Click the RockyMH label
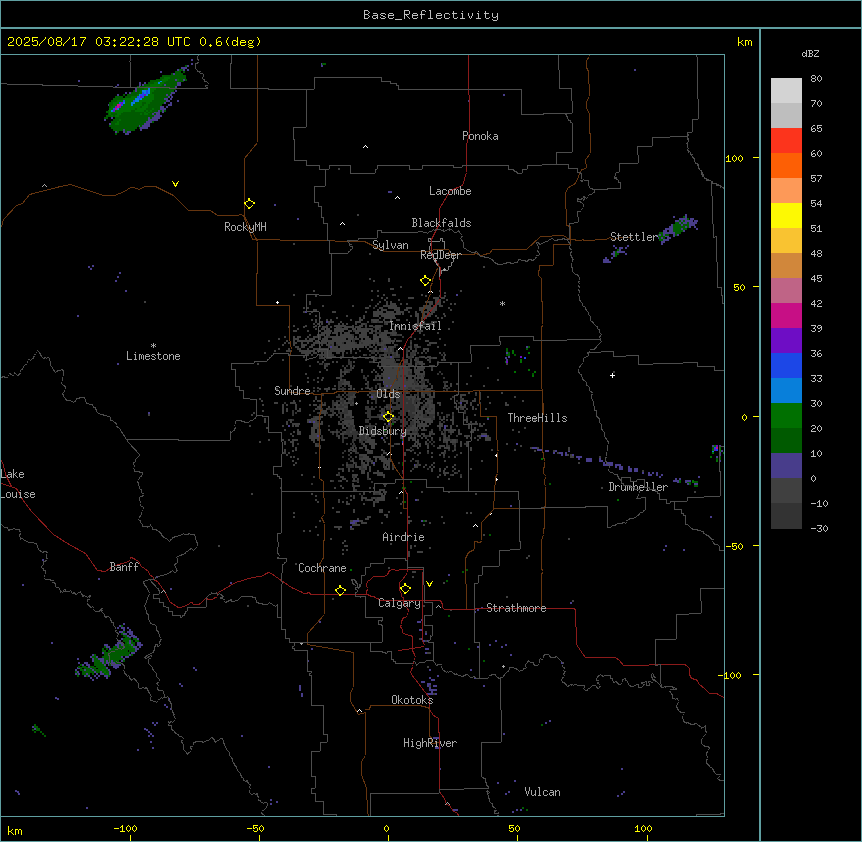The image size is (862, 842). pyautogui.click(x=245, y=227)
